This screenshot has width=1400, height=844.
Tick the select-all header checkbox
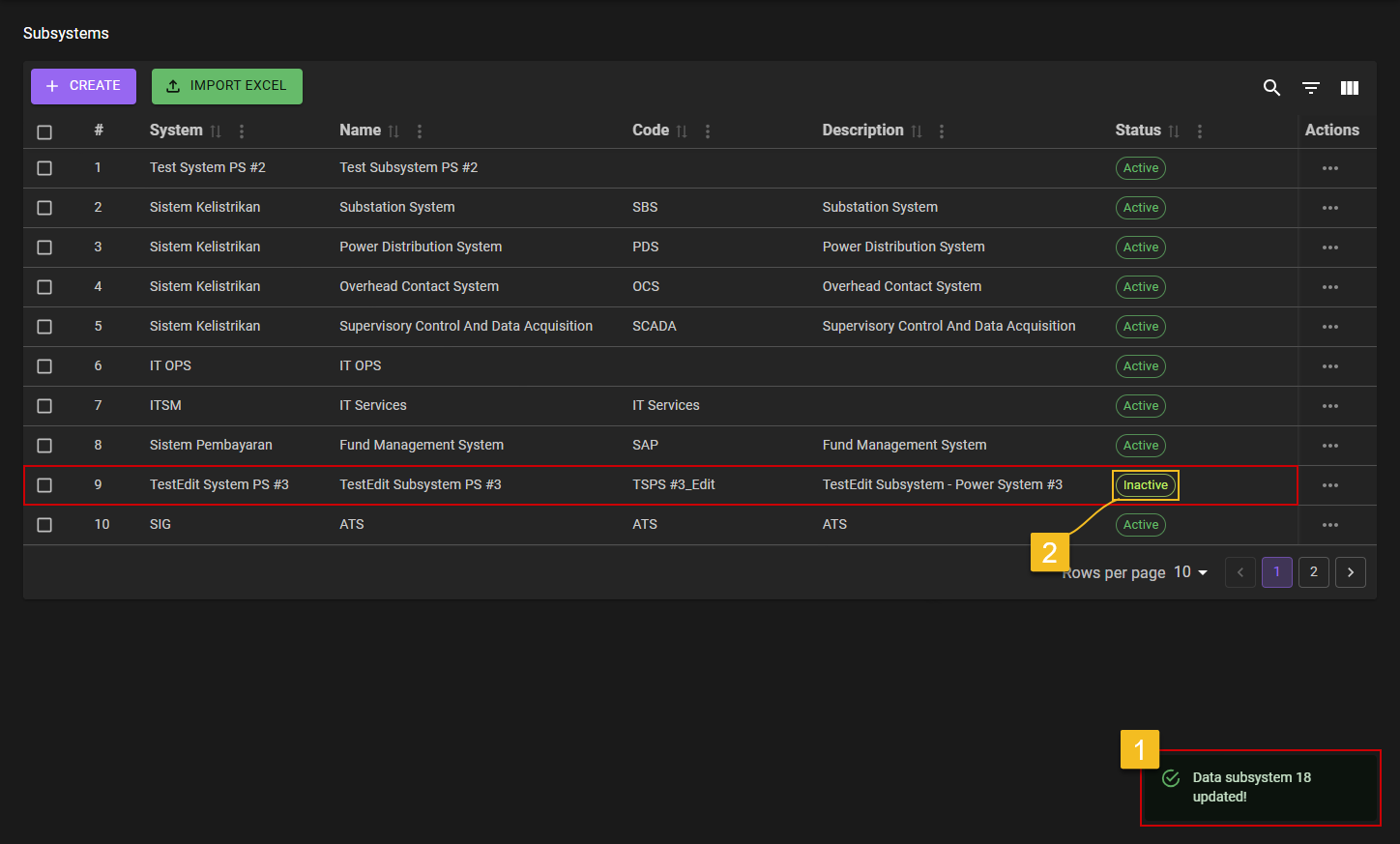(44, 132)
